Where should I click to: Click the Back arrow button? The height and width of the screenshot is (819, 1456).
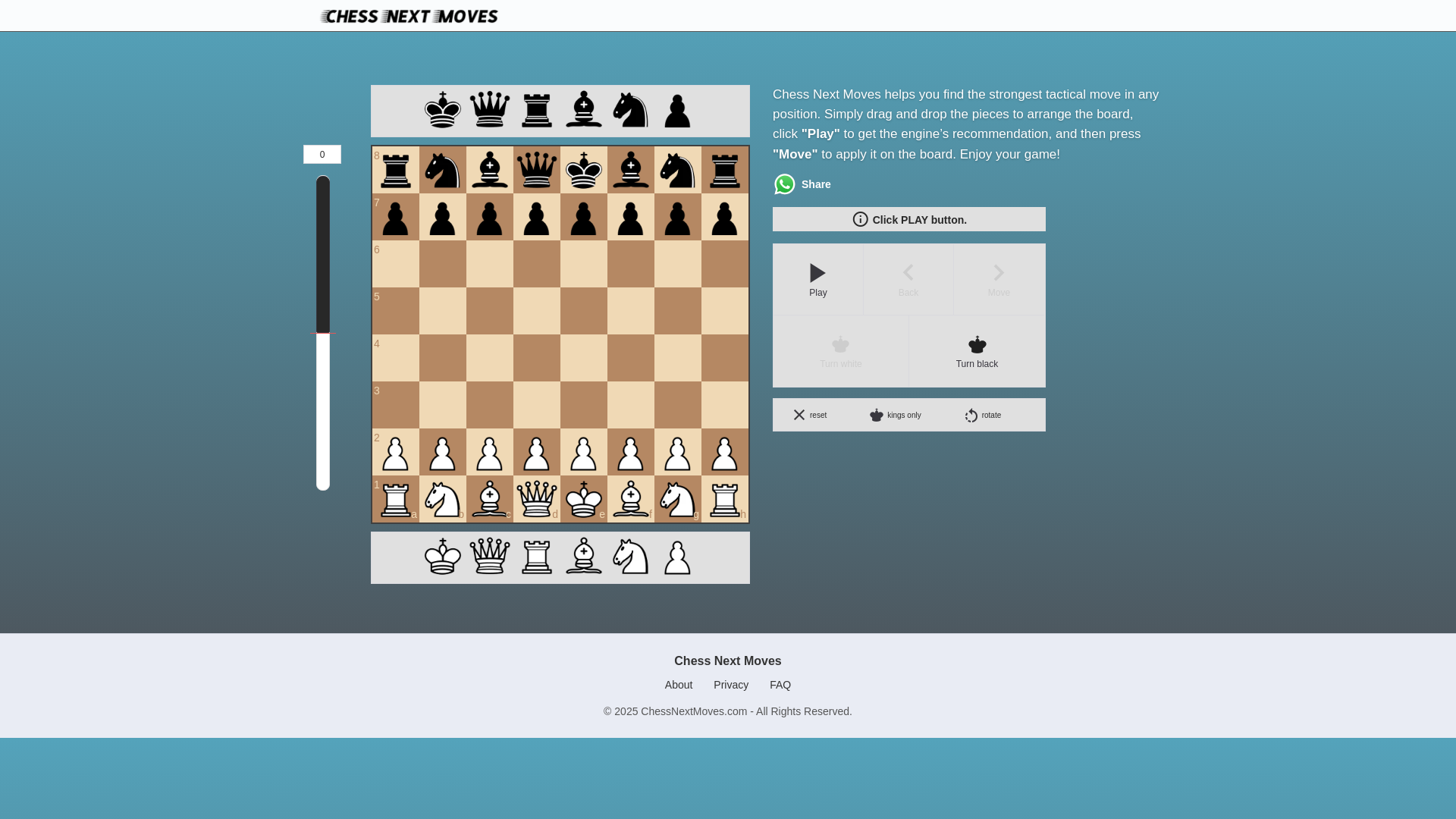908,279
